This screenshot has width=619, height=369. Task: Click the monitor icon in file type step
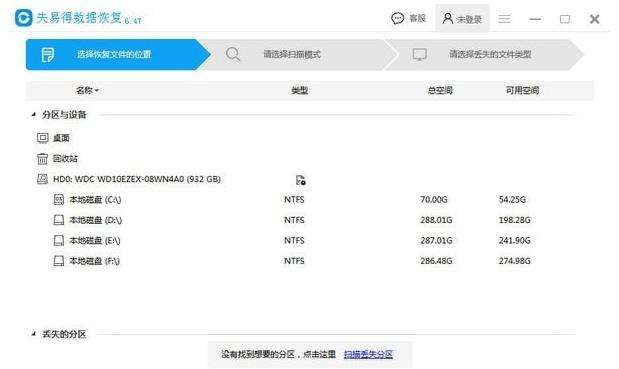419,54
